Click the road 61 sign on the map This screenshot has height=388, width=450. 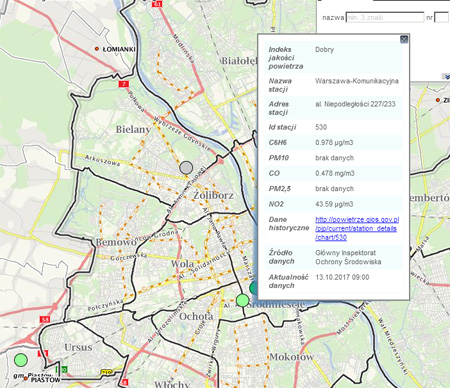coord(156,4)
